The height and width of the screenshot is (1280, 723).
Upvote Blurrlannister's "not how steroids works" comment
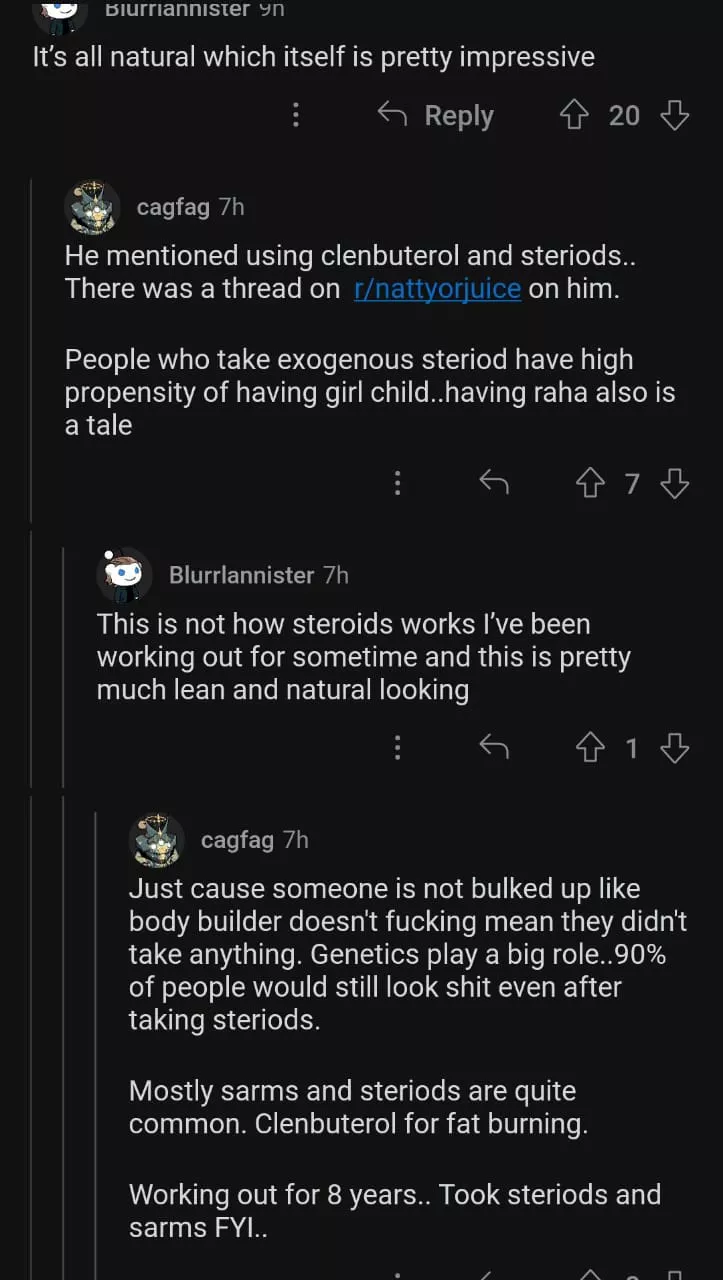[590, 748]
